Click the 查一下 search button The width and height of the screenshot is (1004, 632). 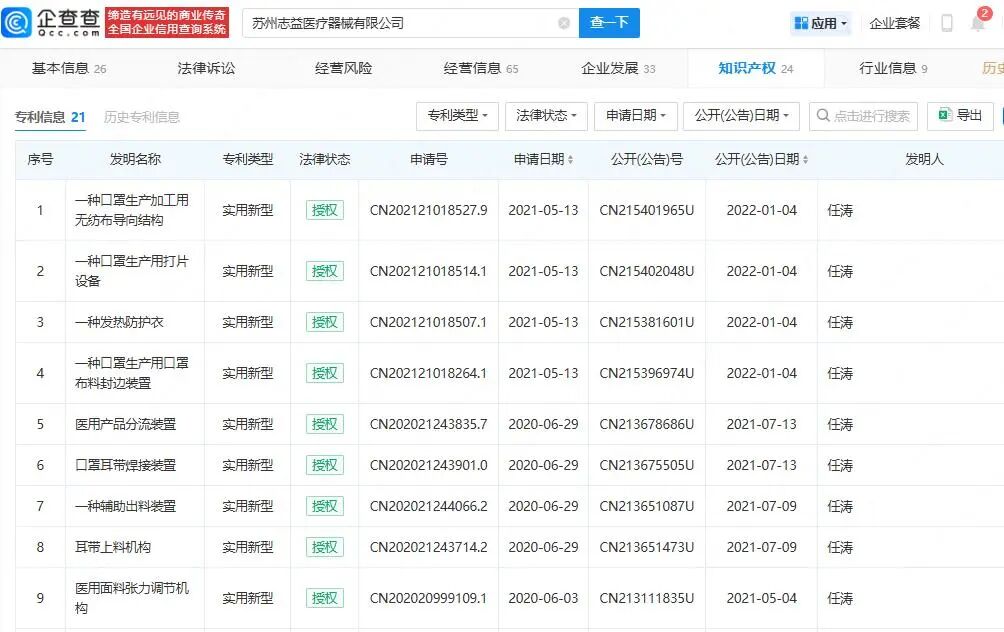tap(609, 22)
